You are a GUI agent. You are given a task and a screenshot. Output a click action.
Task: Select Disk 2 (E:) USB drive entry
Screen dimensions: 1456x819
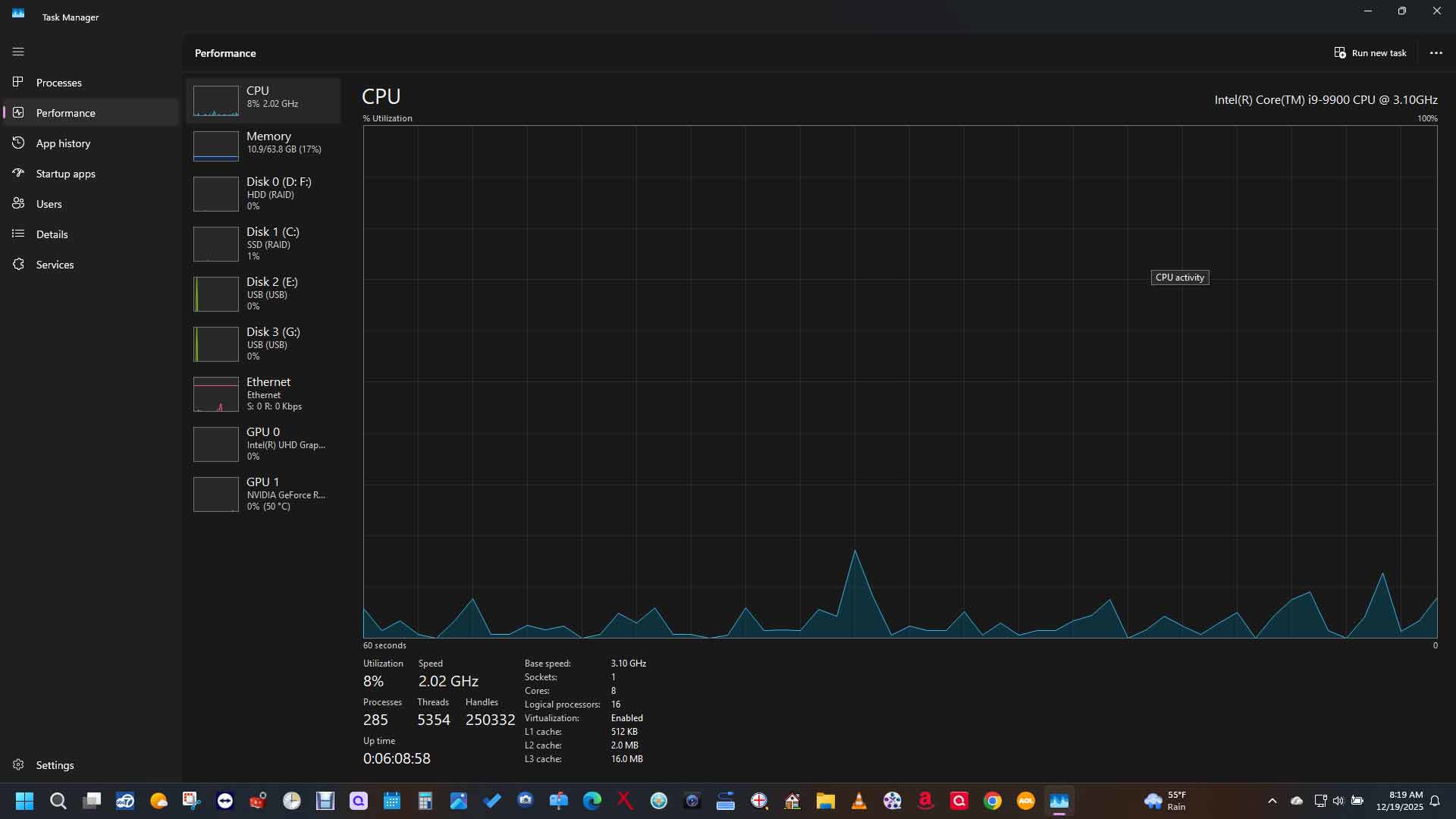pos(263,293)
